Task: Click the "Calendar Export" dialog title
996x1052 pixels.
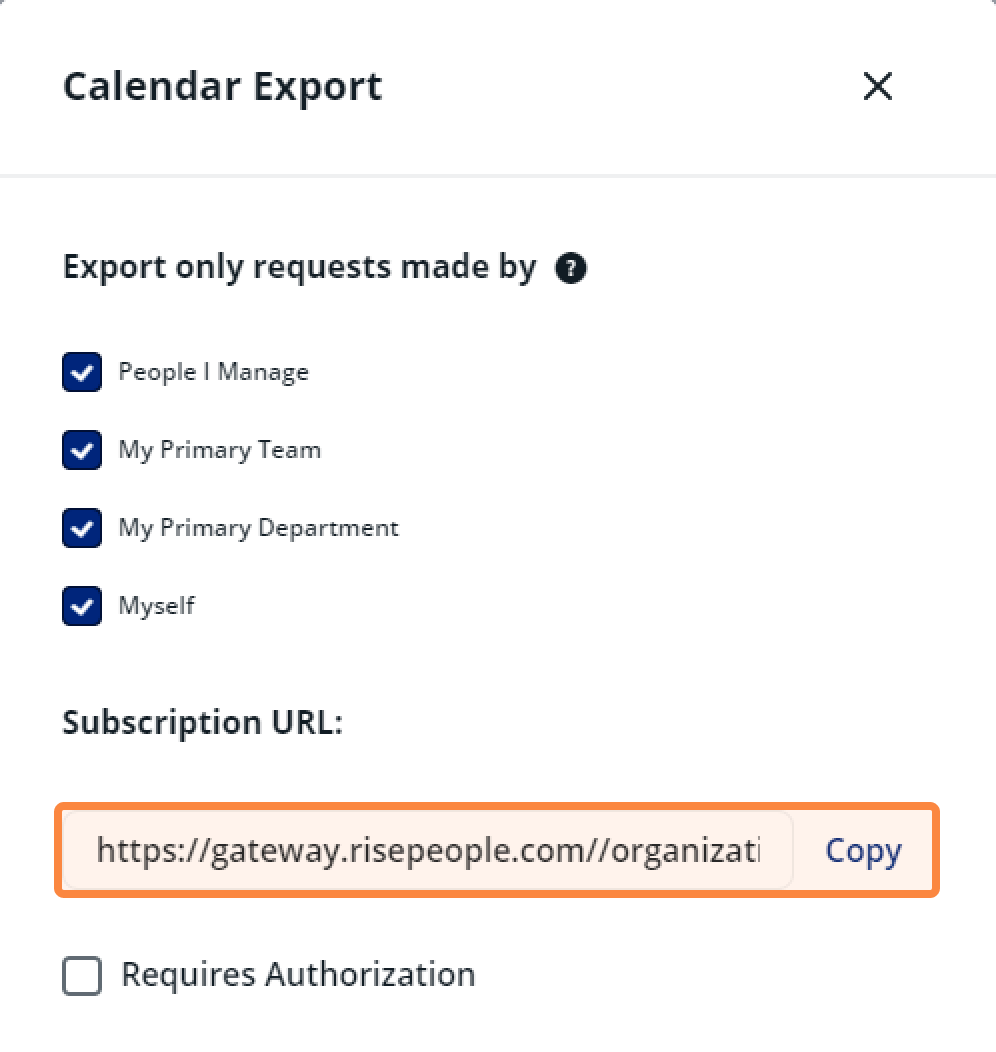Action: click(x=222, y=87)
